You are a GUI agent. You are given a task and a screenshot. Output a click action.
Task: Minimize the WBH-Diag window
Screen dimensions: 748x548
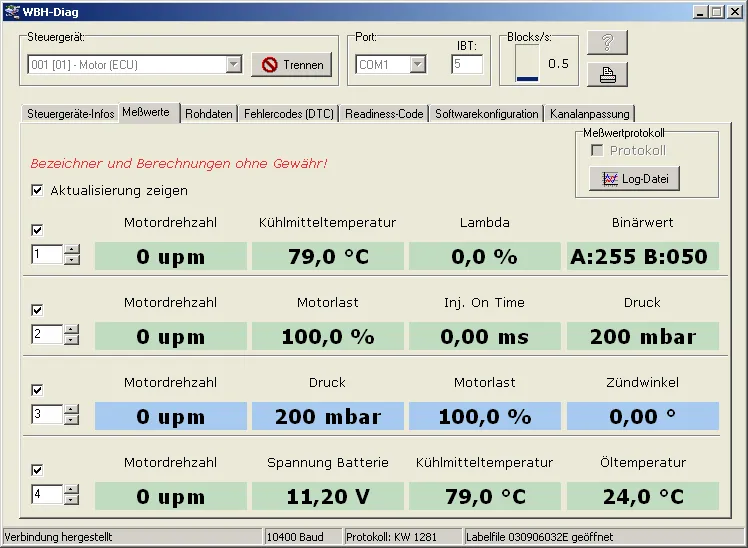(700, 12)
